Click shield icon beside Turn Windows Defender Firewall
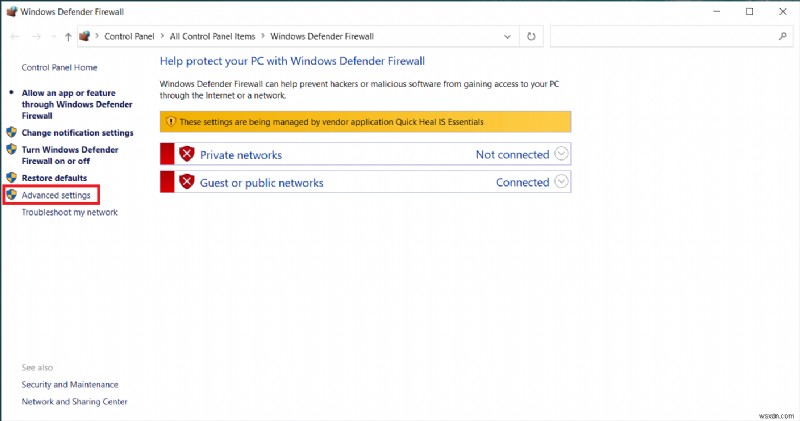 [x=11, y=150]
